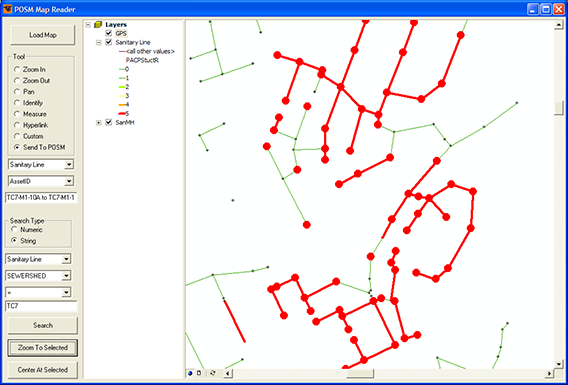Click the orange legend line for rating 4
The image size is (568, 385).
(122, 104)
